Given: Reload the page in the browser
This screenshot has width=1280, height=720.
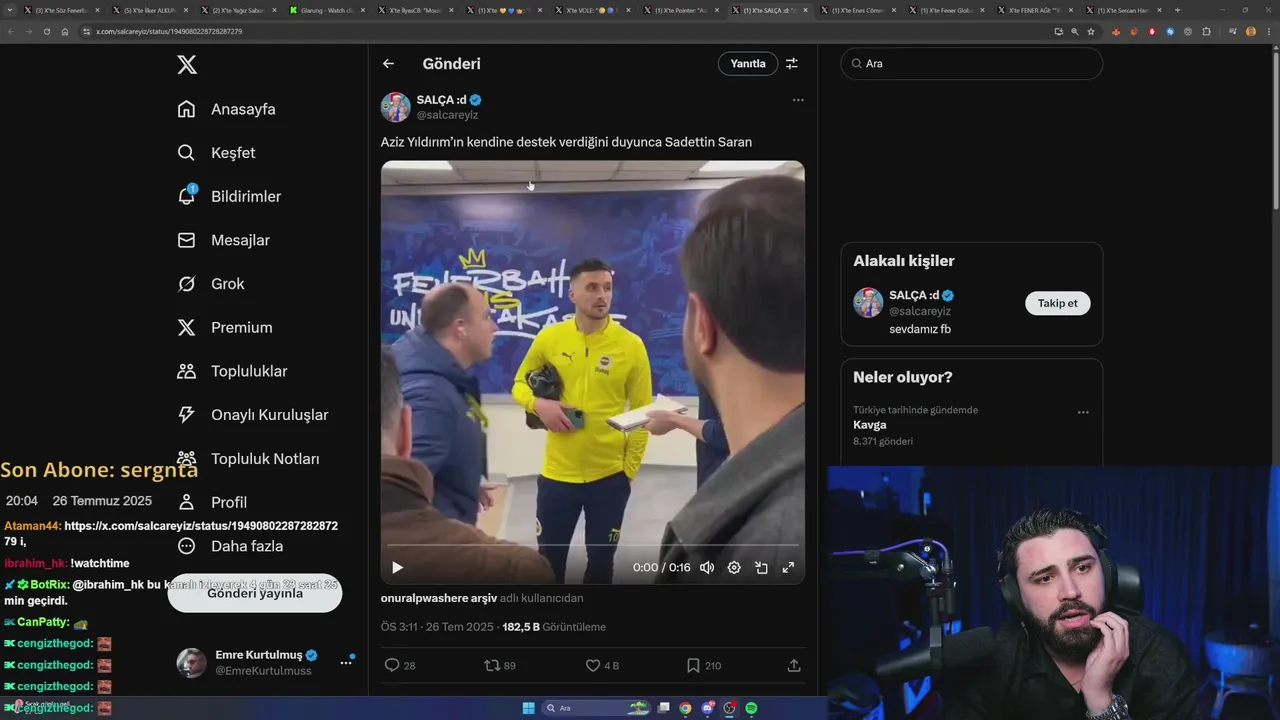Looking at the screenshot, I should click(x=46, y=31).
